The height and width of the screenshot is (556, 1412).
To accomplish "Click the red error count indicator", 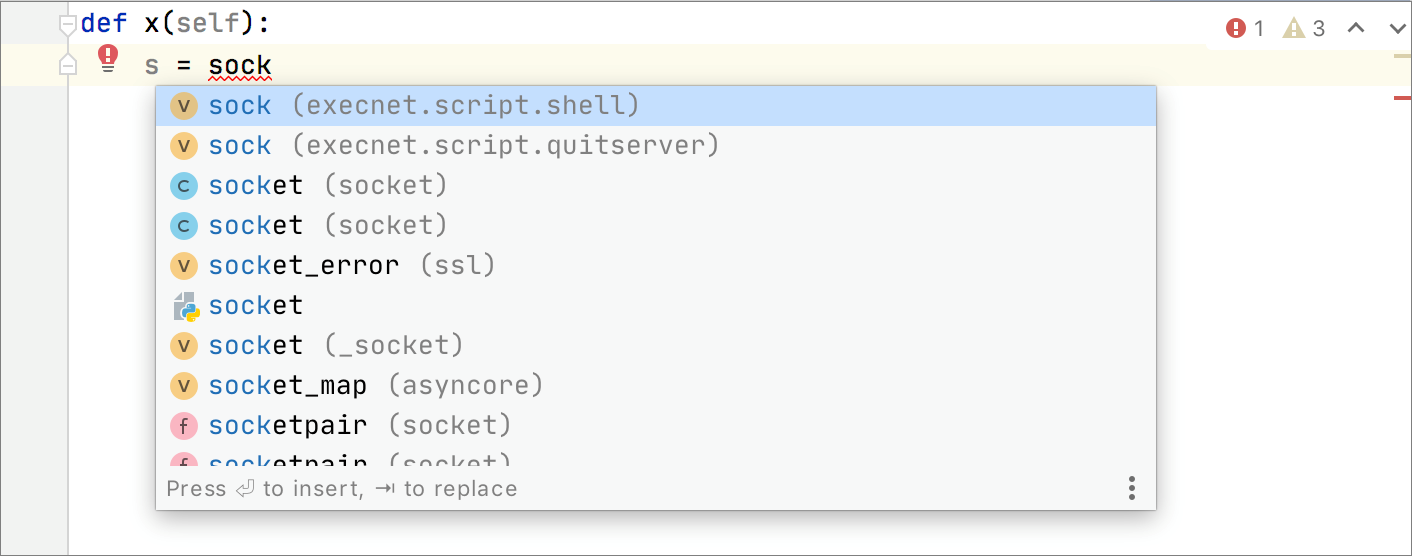I will (x=1245, y=28).
